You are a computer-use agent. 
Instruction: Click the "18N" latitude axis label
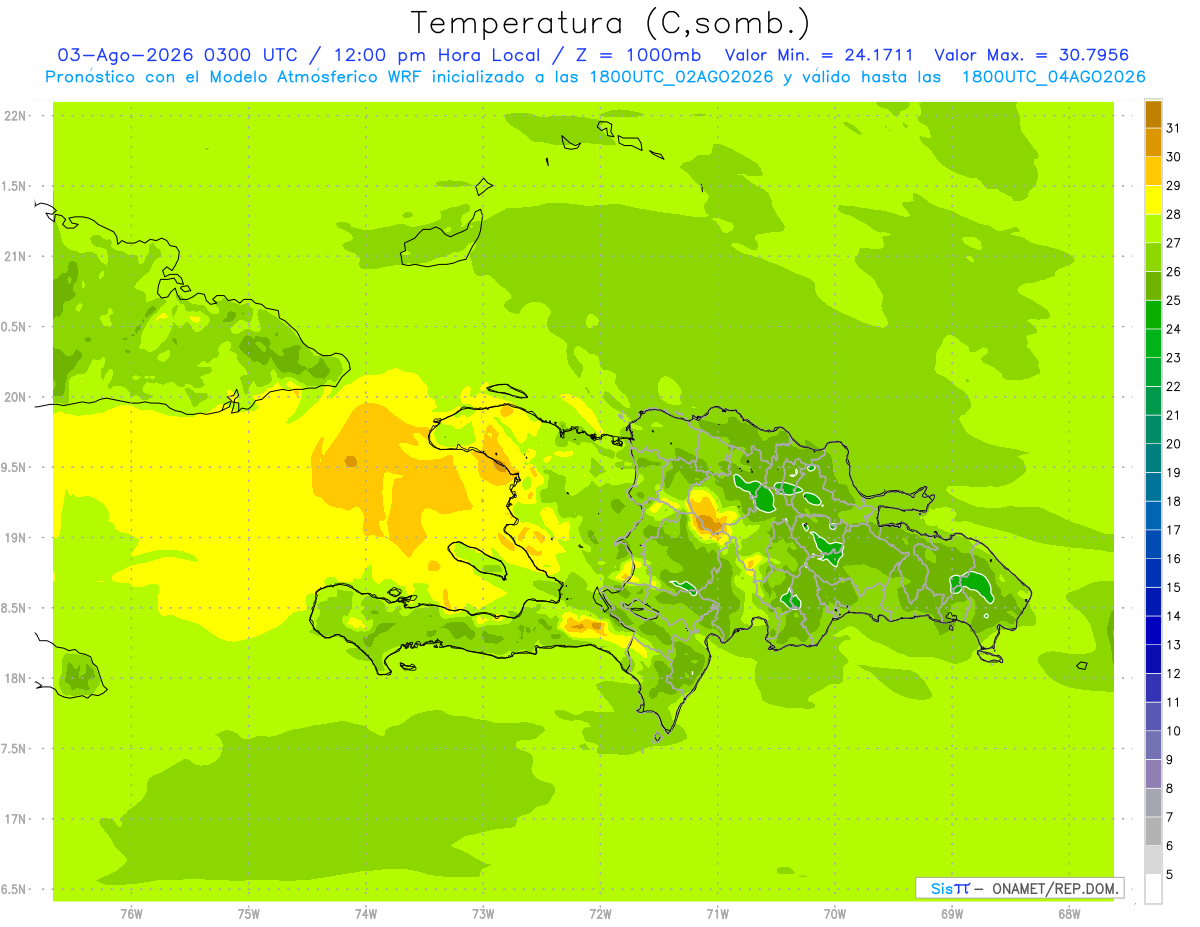tap(16, 678)
